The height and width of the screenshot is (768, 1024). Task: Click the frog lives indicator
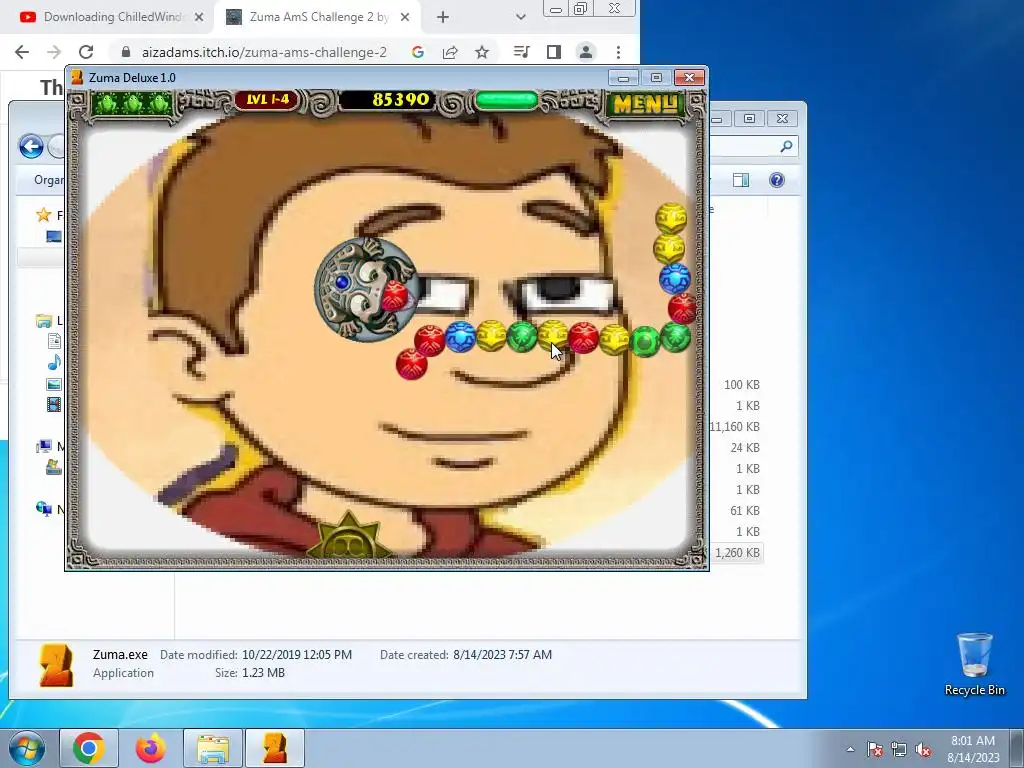133,103
